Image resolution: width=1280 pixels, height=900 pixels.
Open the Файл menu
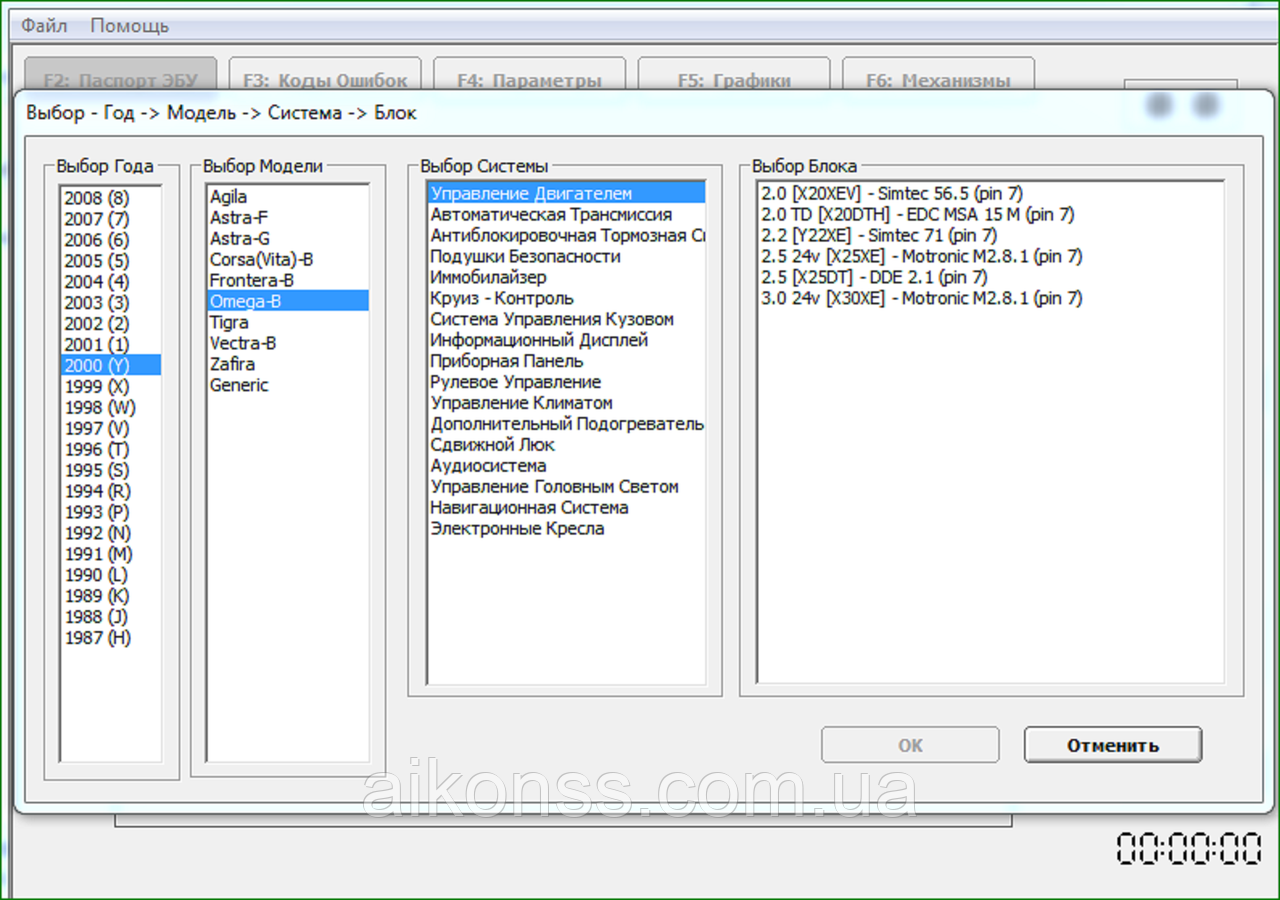tap(44, 25)
